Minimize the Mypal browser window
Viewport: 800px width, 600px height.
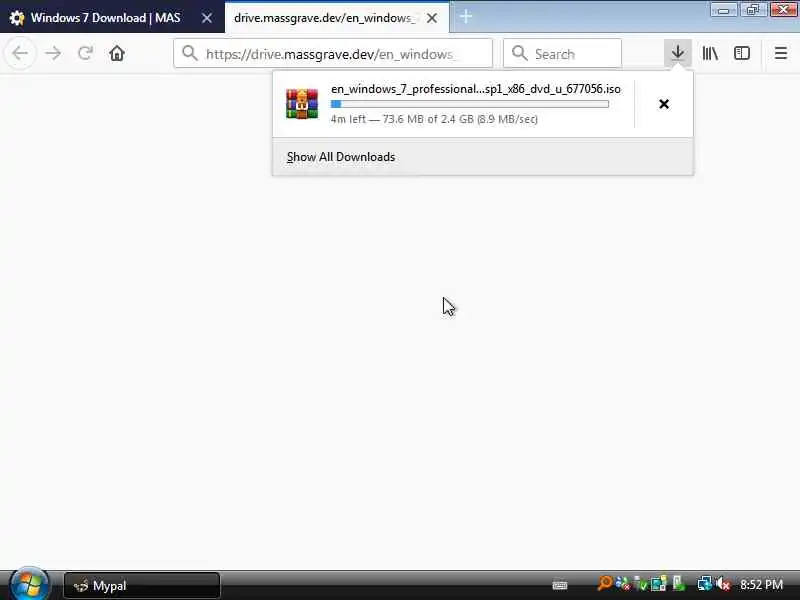(723, 9)
